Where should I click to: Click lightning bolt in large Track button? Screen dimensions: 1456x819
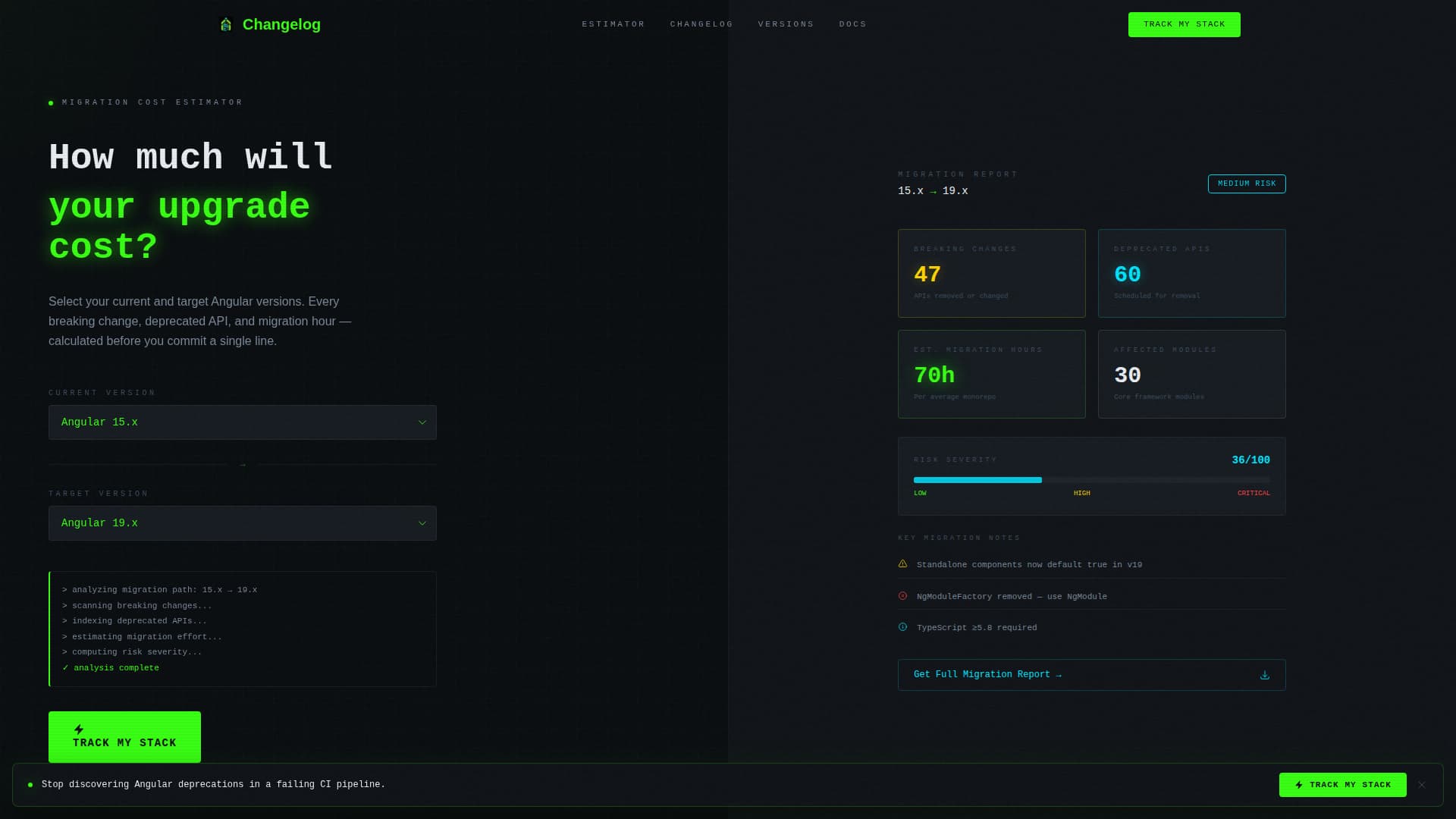tap(79, 730)
